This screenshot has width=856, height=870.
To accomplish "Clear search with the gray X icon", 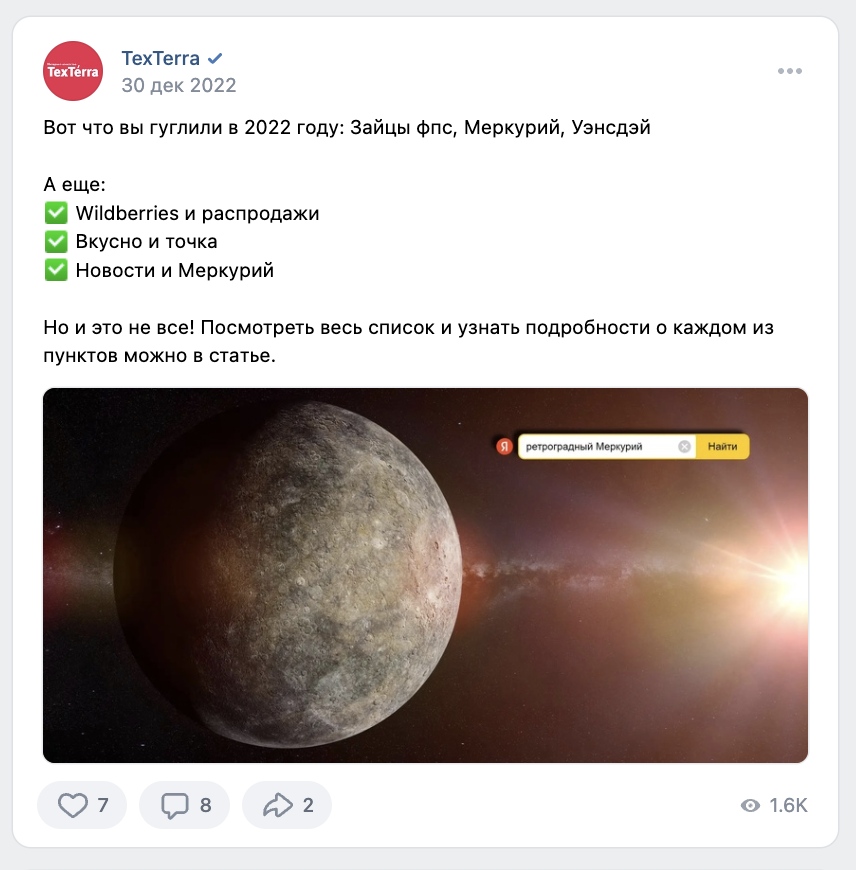I will (x=685, y=447).
